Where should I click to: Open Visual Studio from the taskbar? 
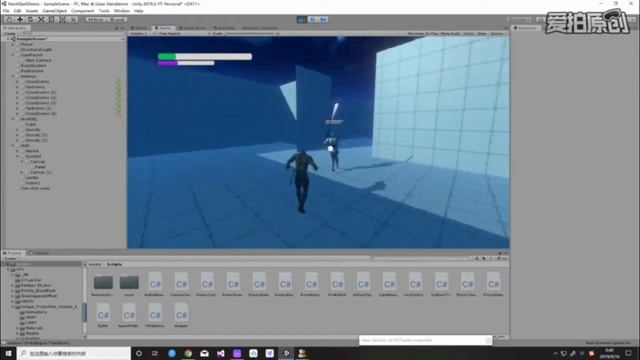[220, 353]
